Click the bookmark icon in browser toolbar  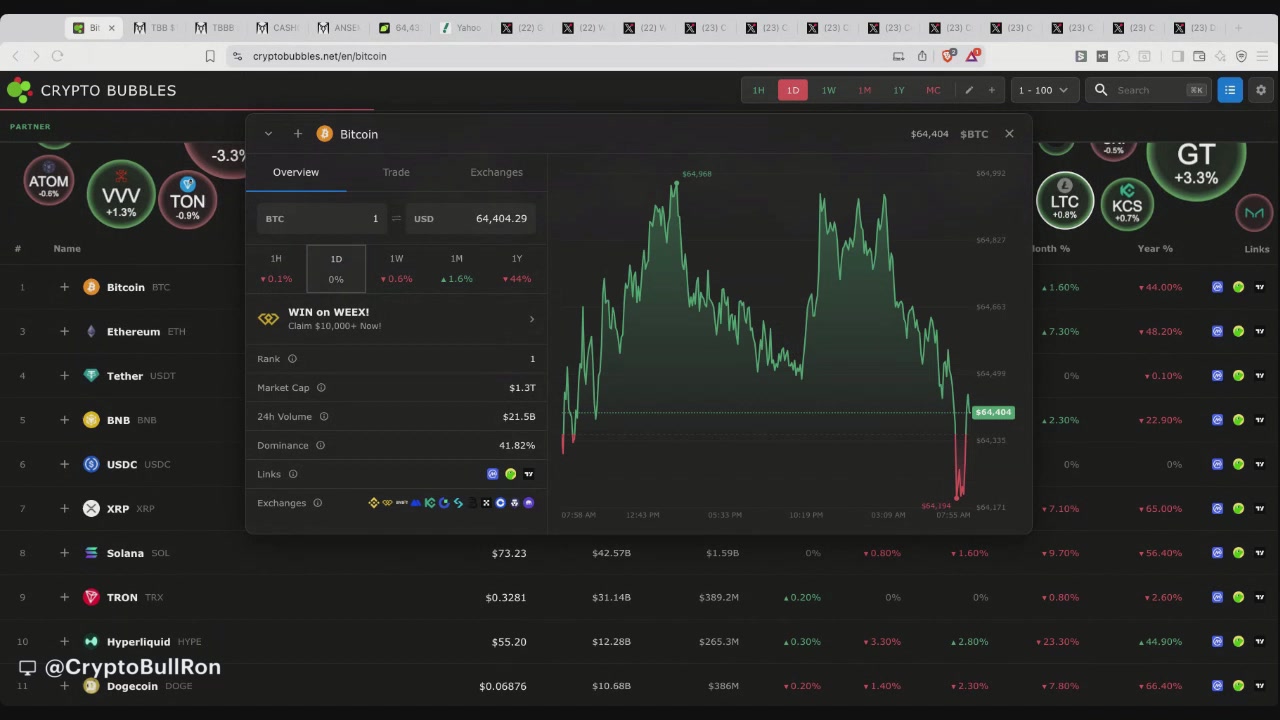(210, 56)
